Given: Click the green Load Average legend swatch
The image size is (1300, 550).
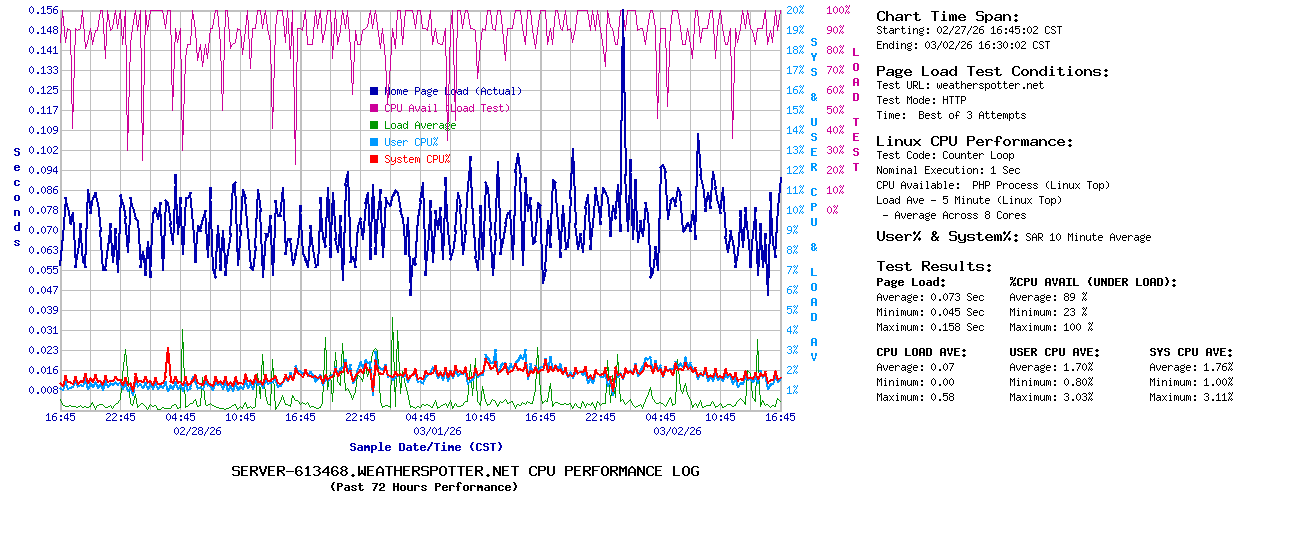Looking at the screenshot, I should (374, 125).
